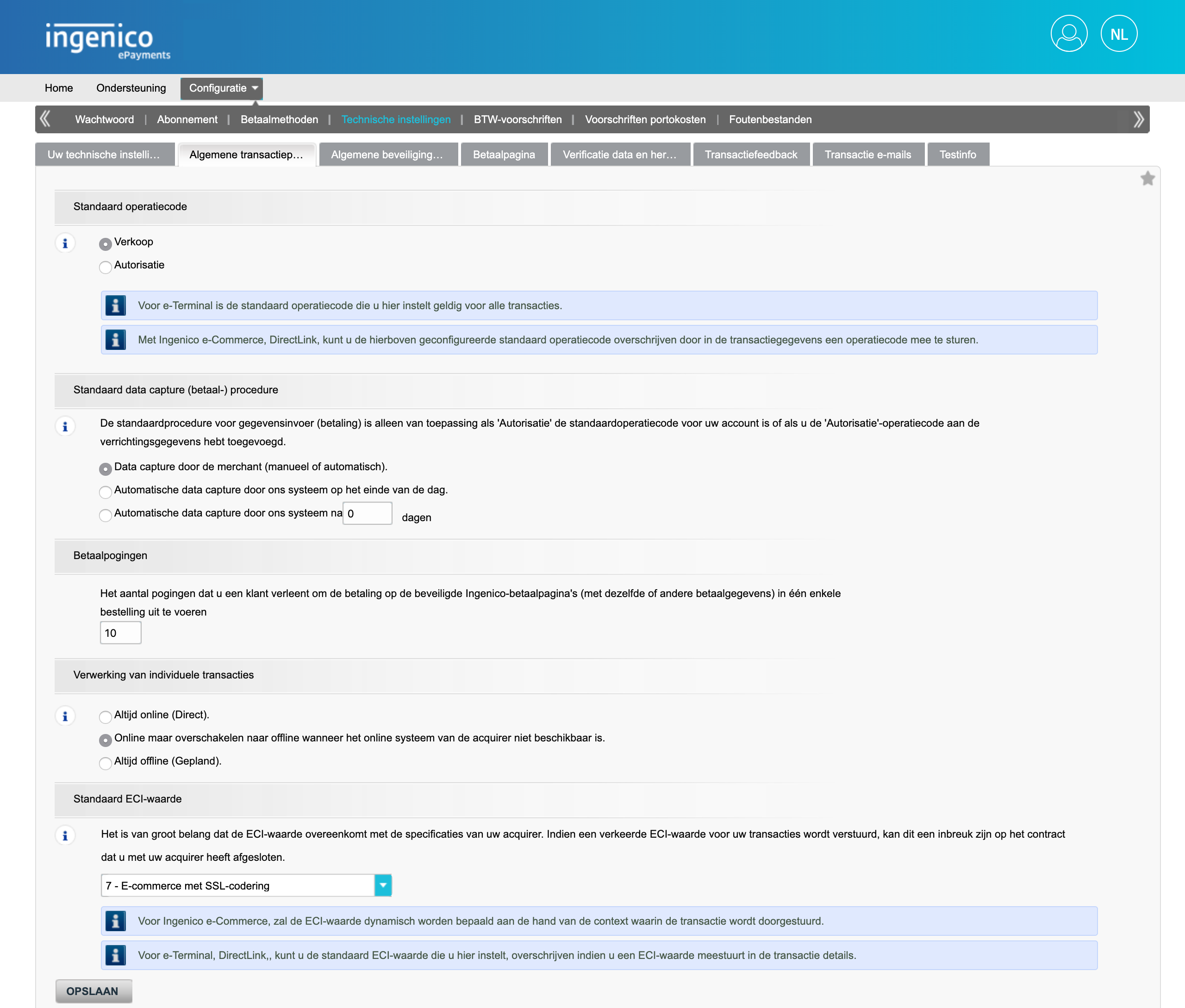Click the favorite star icon

[x=1147, y=178]
